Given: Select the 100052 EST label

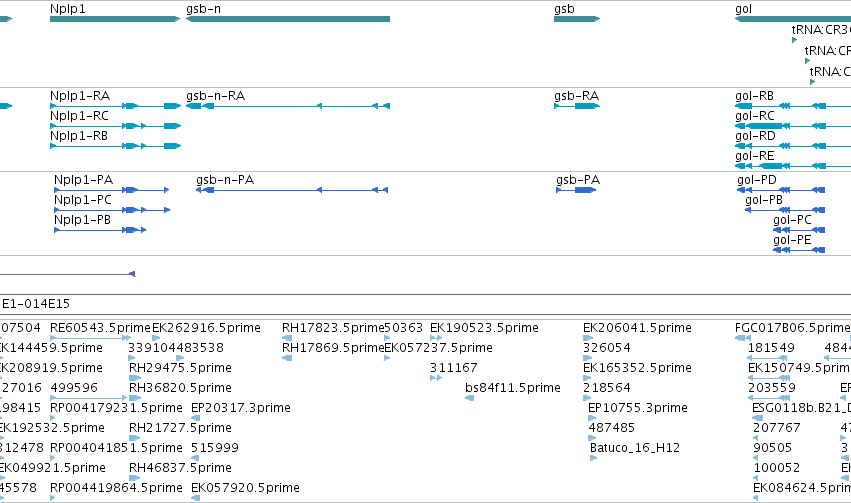Looking at the screenshot, I should click(x=777, y=468).
